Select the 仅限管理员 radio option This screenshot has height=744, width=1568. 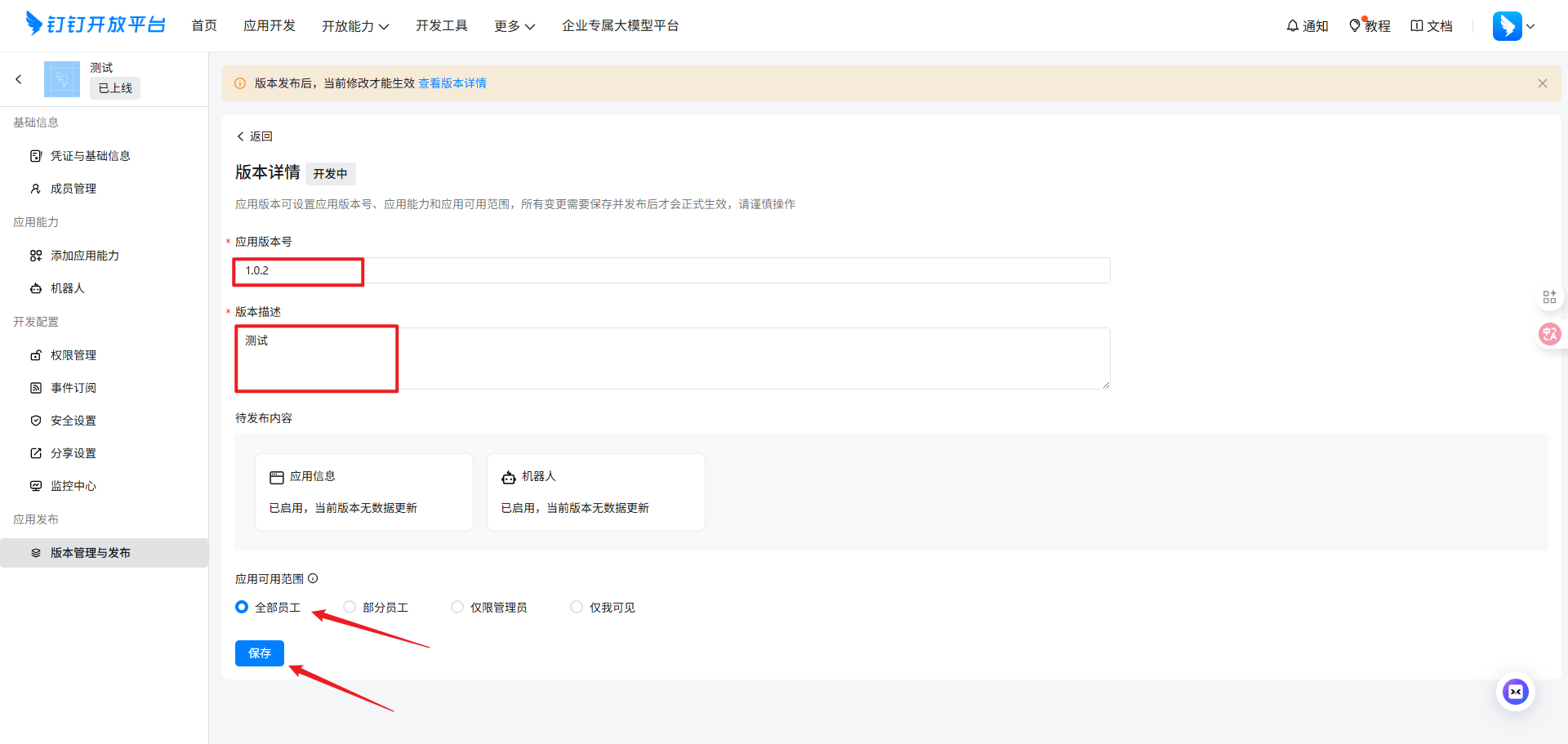pyautogui.click(x=458, y=607)
